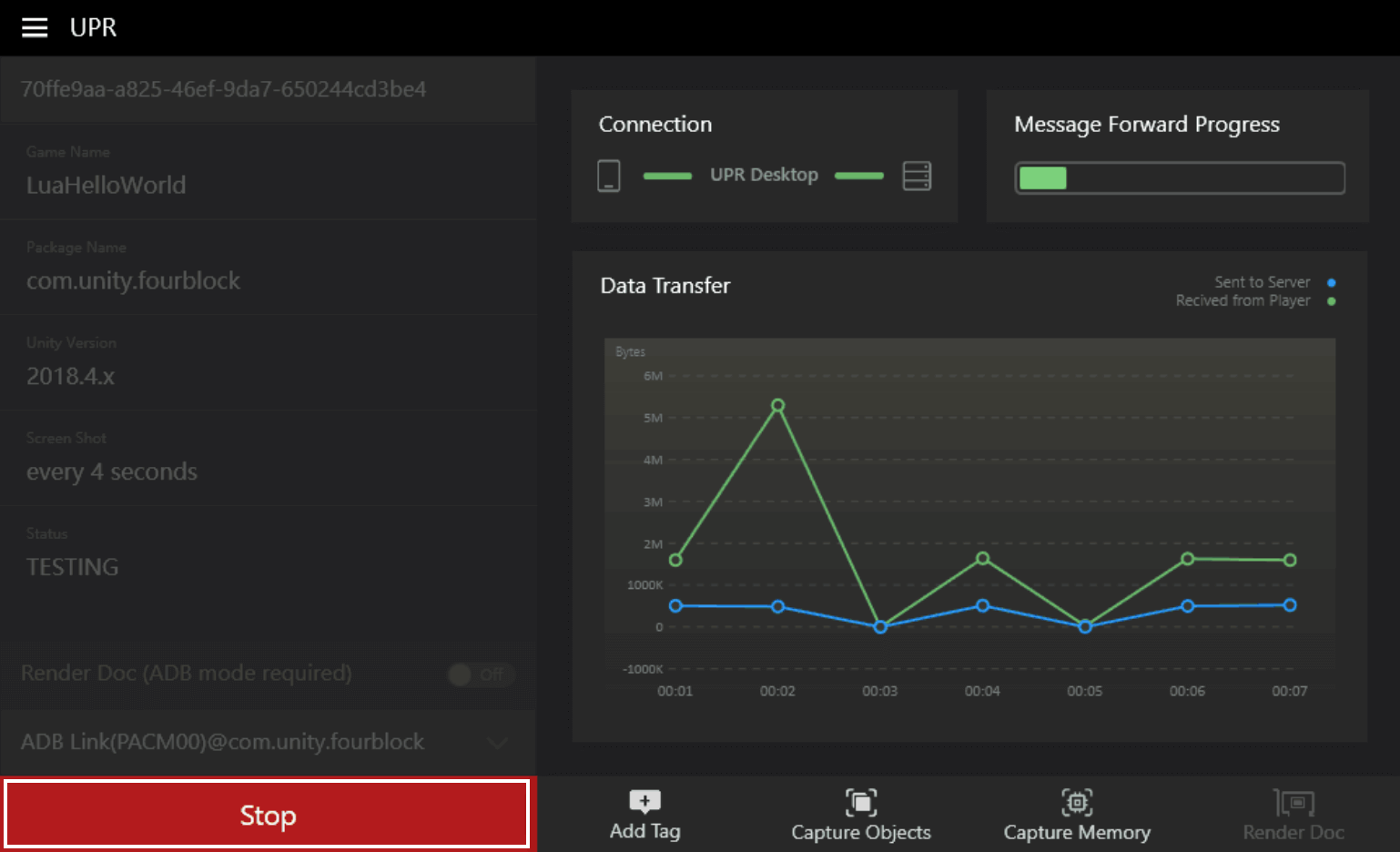
Task: Select the 5M green peak at 00:02
Action: click(777, 405)
